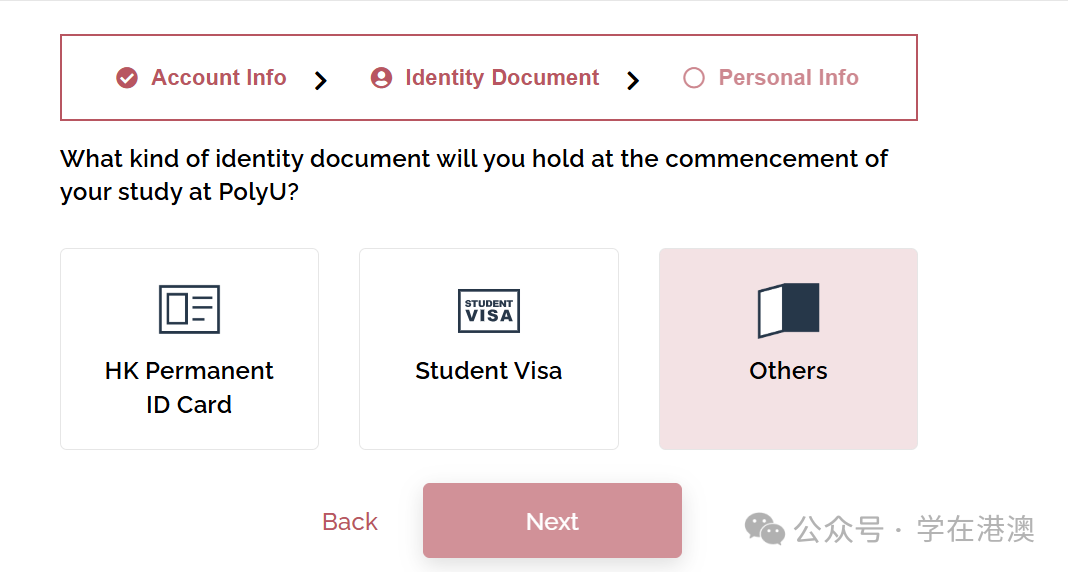Image resolution: width=1068 pixels, height=572 pixels.
Task: Click the chevron after Account Info
Action: [320, 80]
